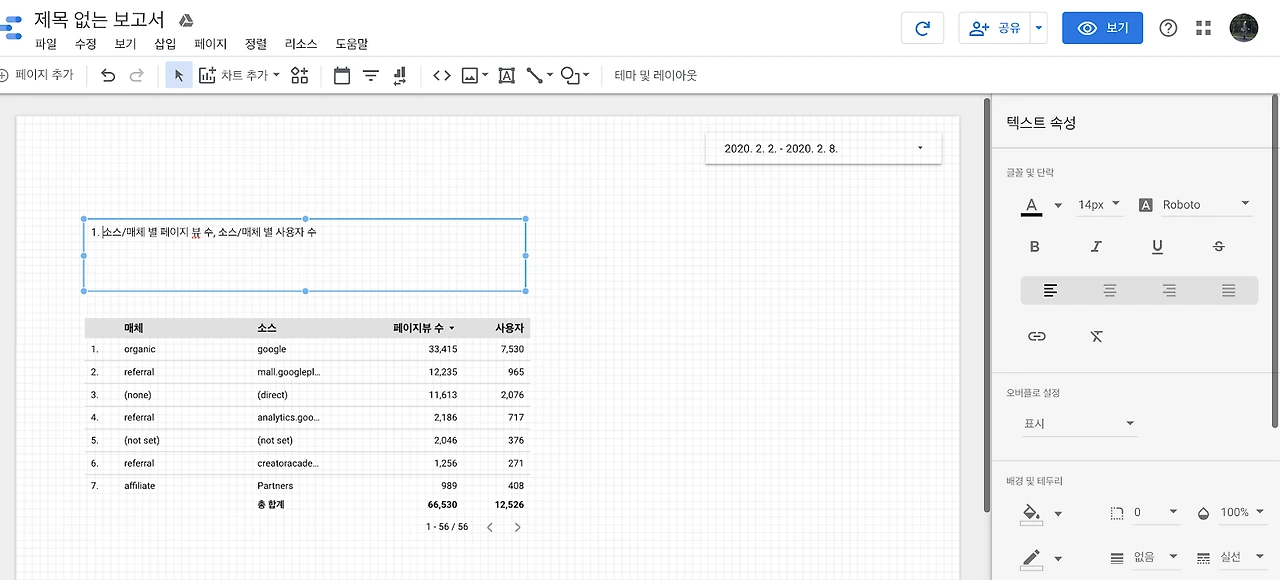Click the 공유 share button

point(995,28)
